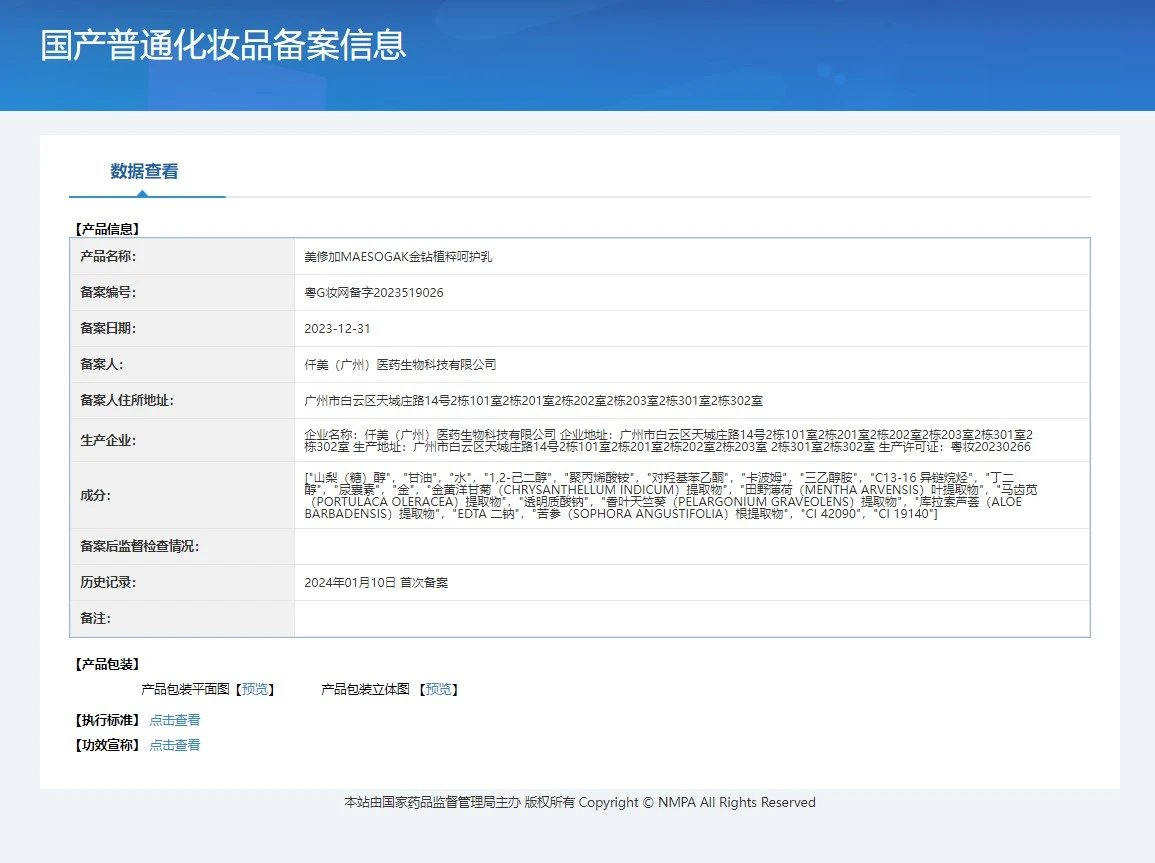Click the 【功效宣称】 label
Viewport: 1155px width, 863px height.
tap(108, 745)
